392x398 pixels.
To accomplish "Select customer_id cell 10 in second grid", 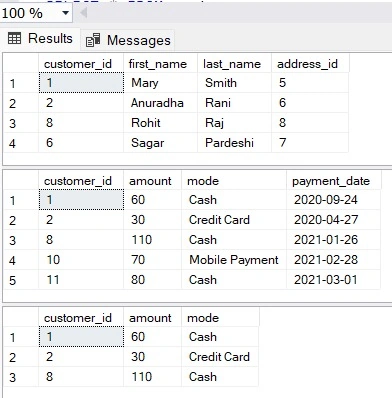I will point(81,260).
